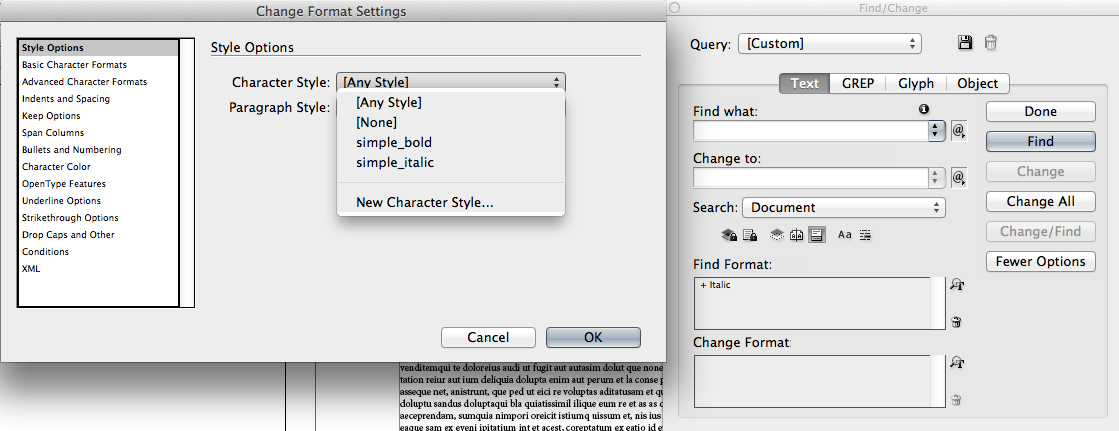Screen dimensions: 1119x431
Task: Open special characters menu for Change to
Action: pyautogui.click(x=958, y=177)
